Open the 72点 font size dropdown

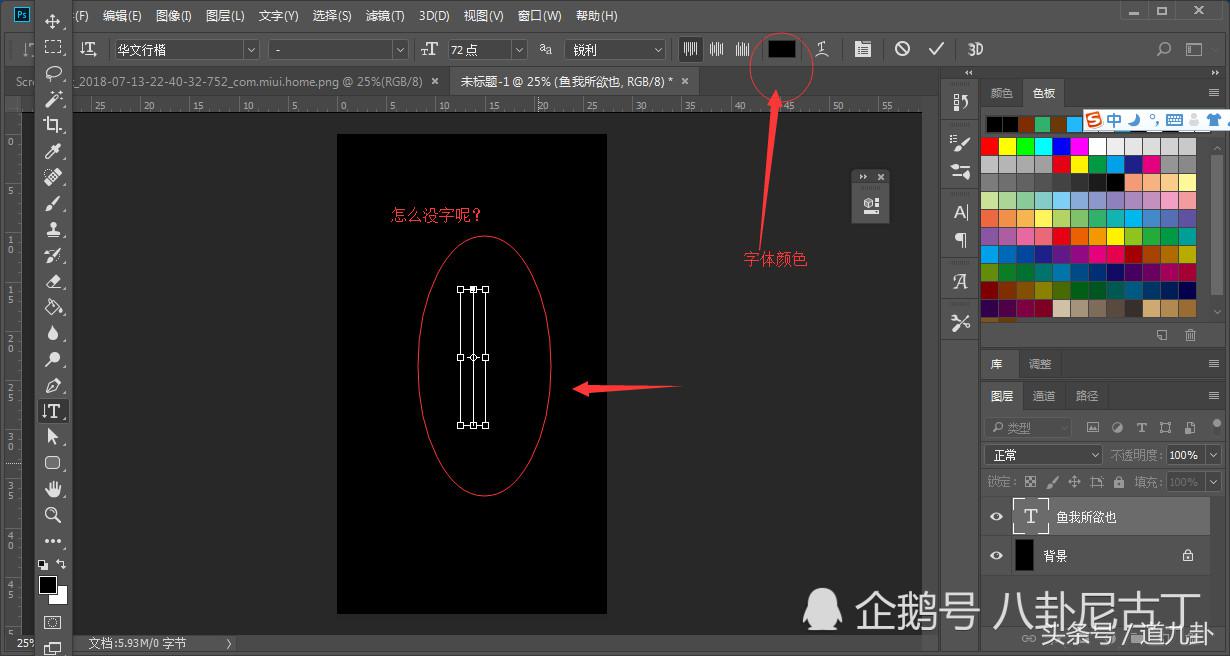[518, 48]
